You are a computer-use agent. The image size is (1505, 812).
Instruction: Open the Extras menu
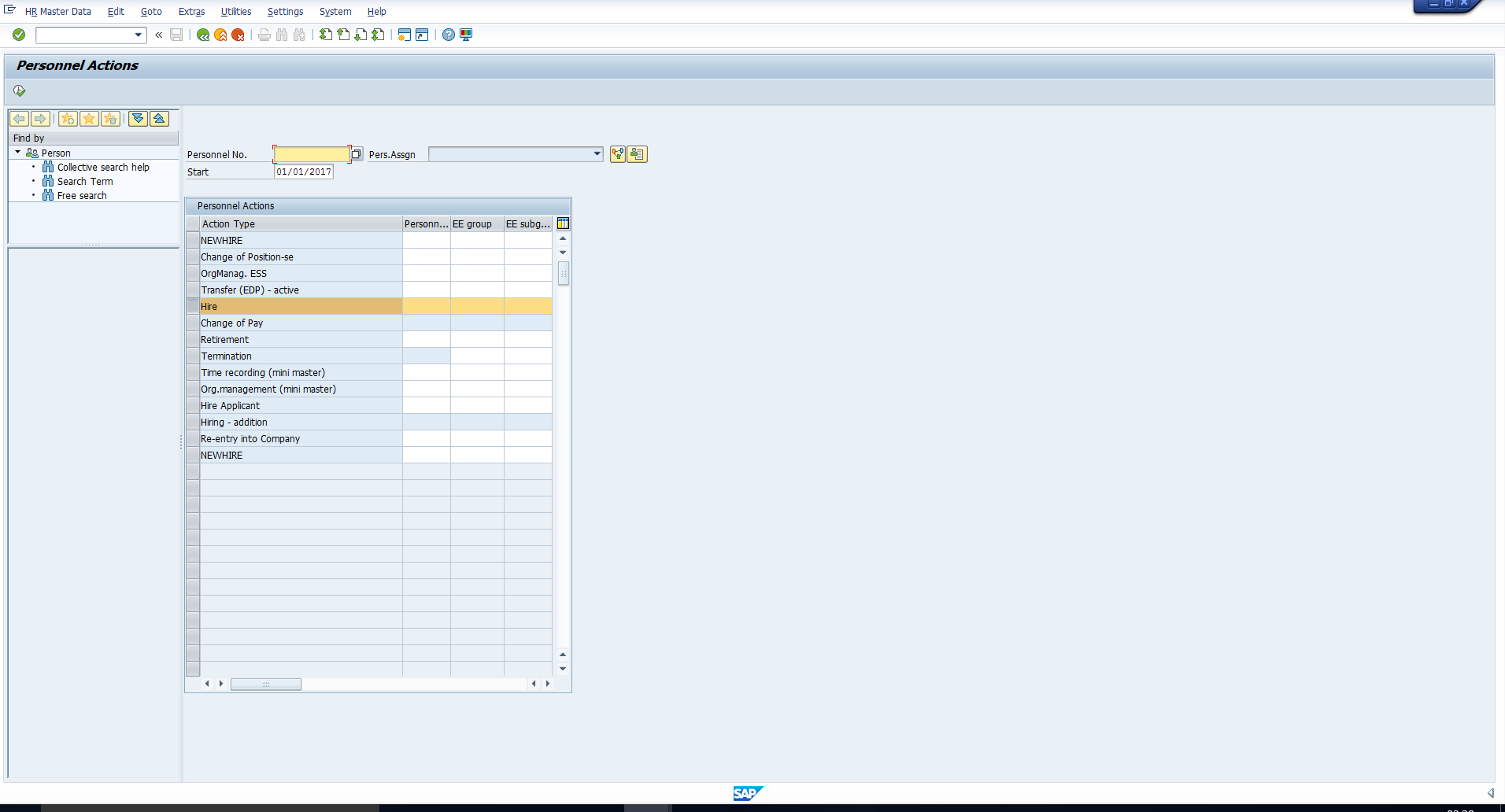[191, 12]
